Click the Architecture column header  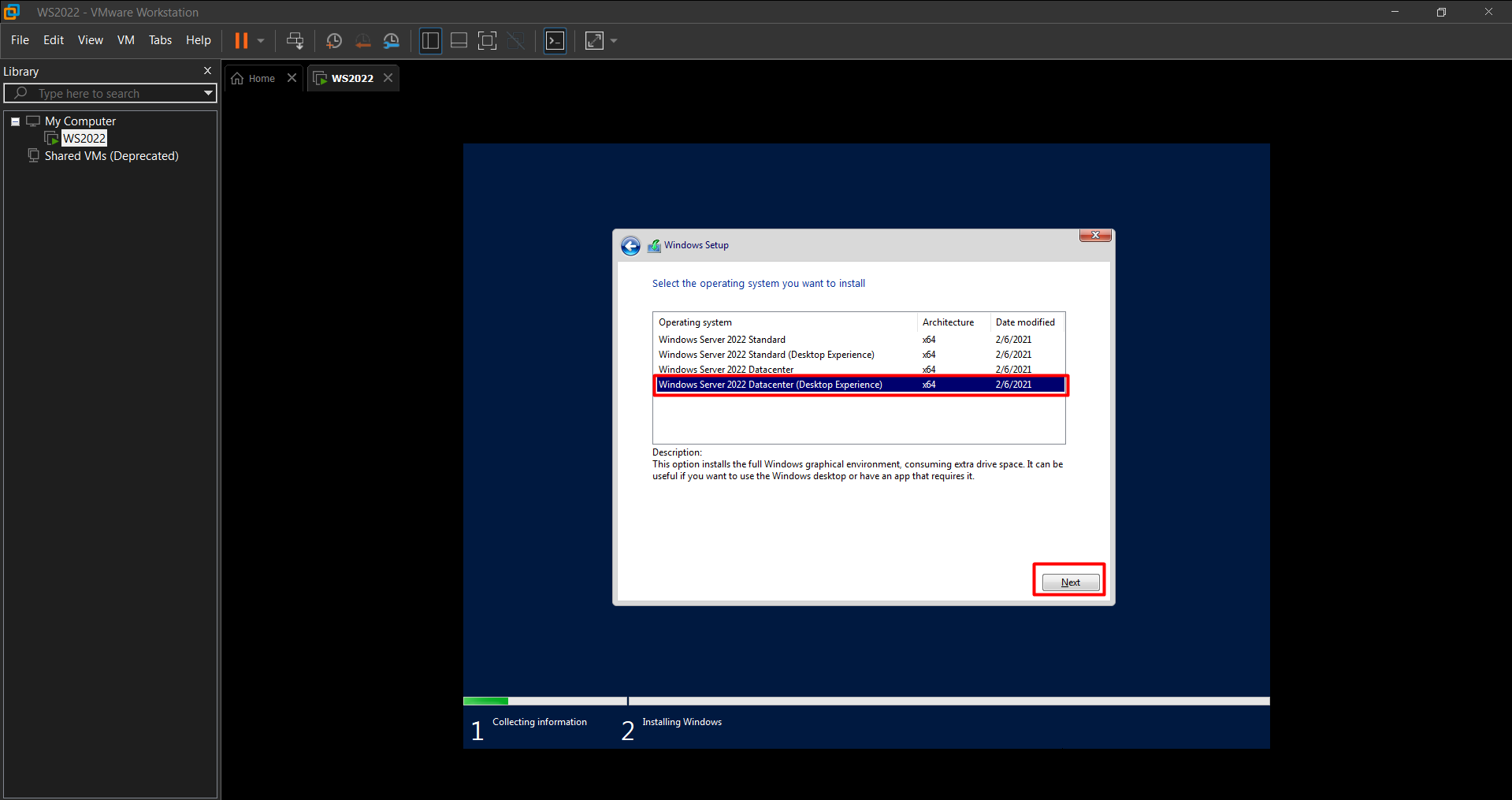pyautogui.click(x=953, y=322)
